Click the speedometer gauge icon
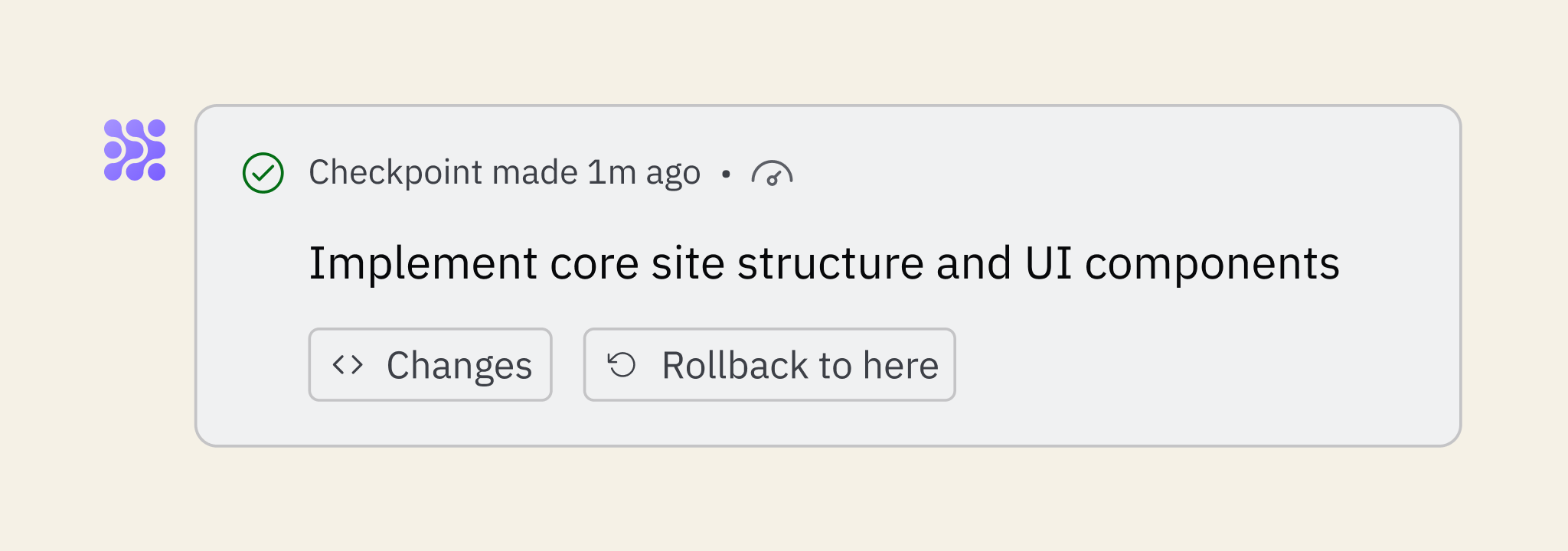The width and height of the screenshot is (1568, 551). pos(772,173)
